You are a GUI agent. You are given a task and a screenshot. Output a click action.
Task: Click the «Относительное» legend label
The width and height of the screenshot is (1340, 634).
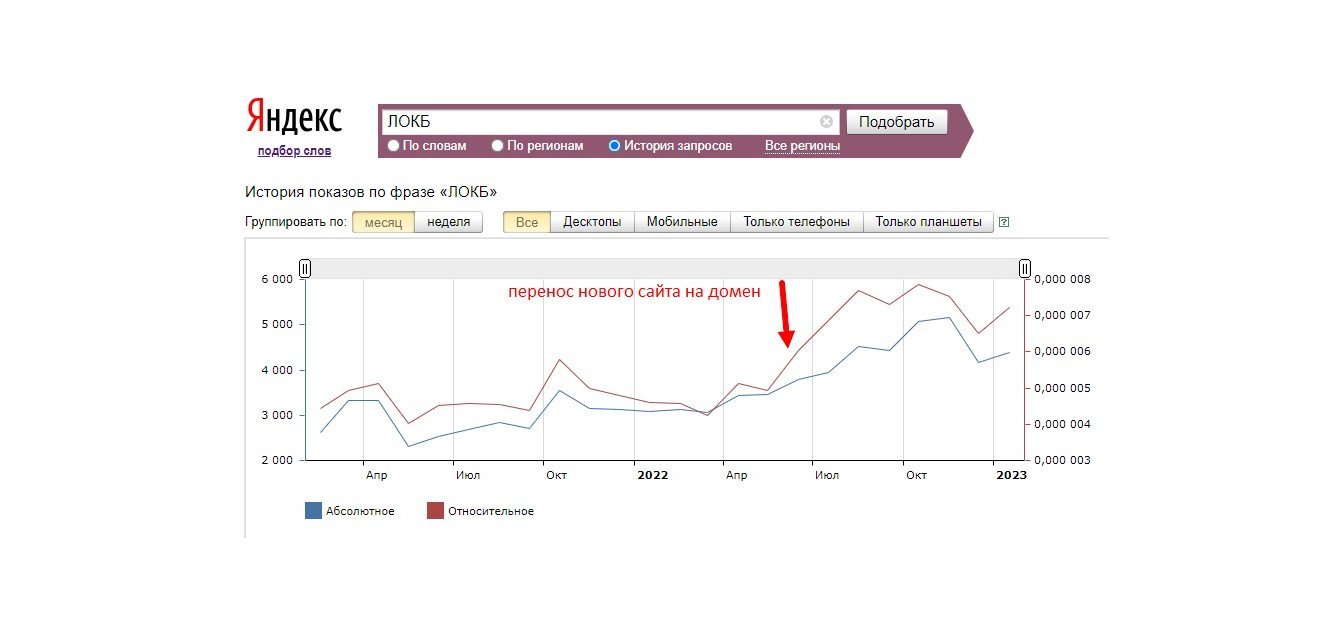(491, 511)
